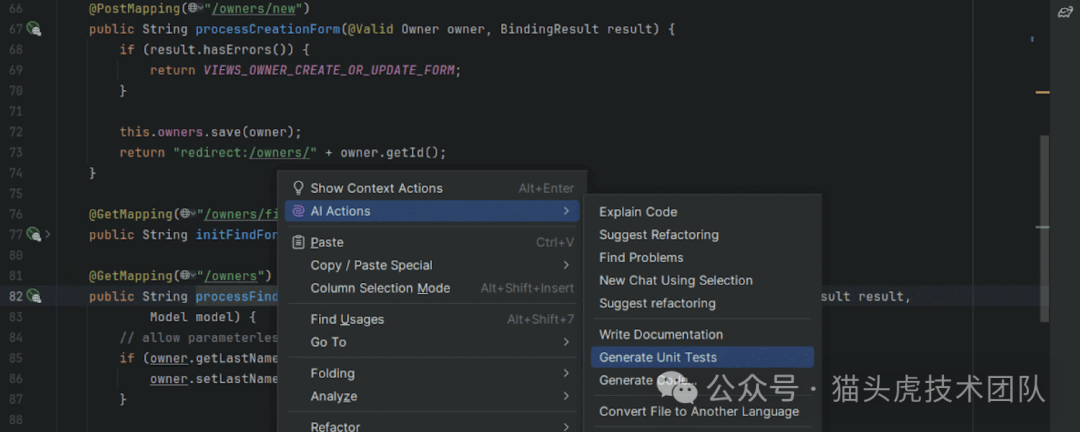Image resolution: width=1080 pixels, height=432 pixels.
Task: Click the clipboard icon next to Paste
Action: pyautogui.click(x=298, y=242)
